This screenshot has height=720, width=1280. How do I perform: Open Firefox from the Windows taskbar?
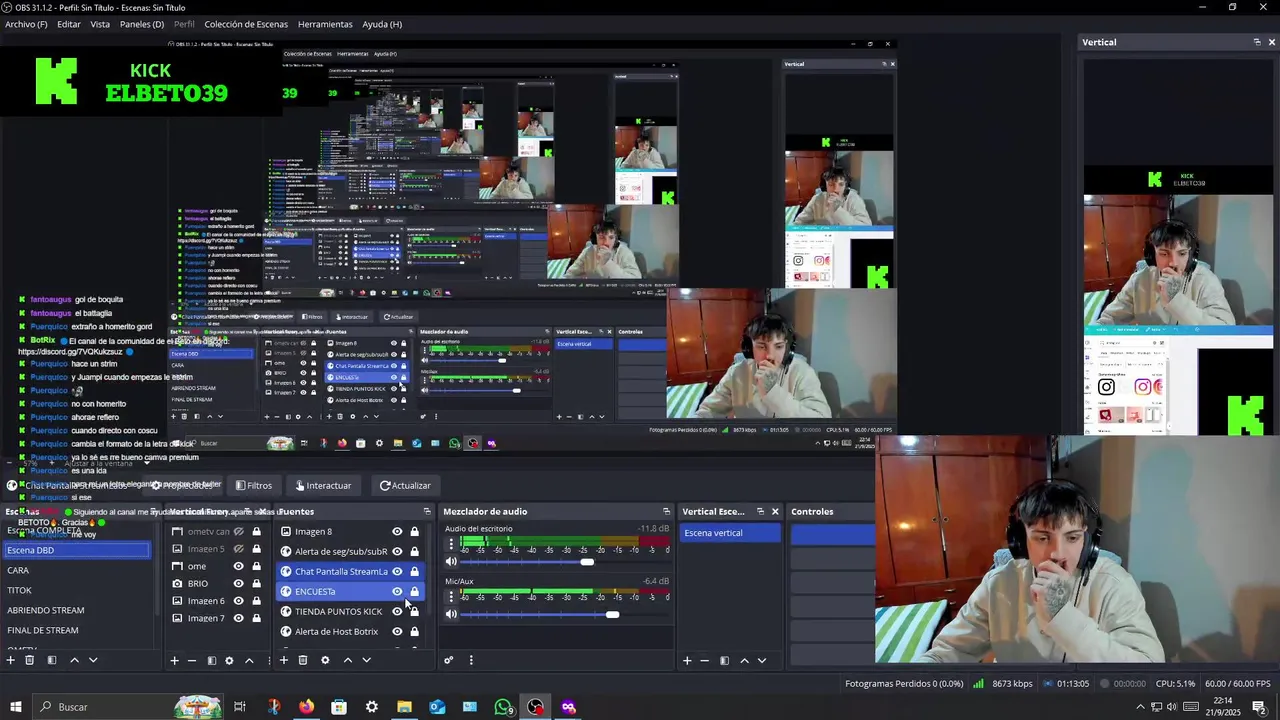tap(306, 707)
